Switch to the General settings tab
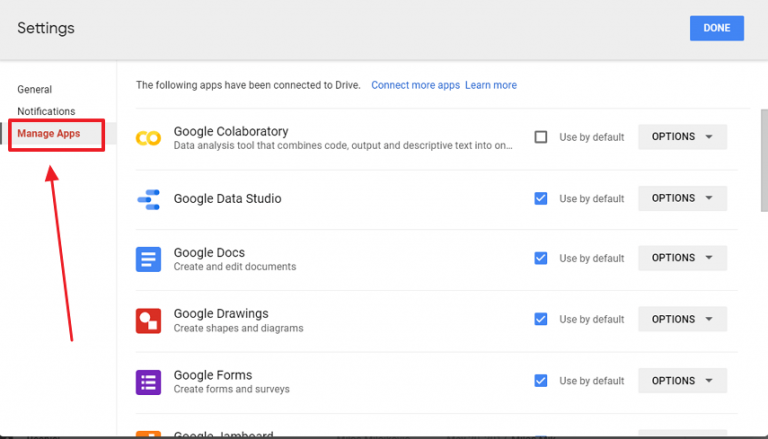This screenshot has width=768, height=439. click(x=34, y=89)
